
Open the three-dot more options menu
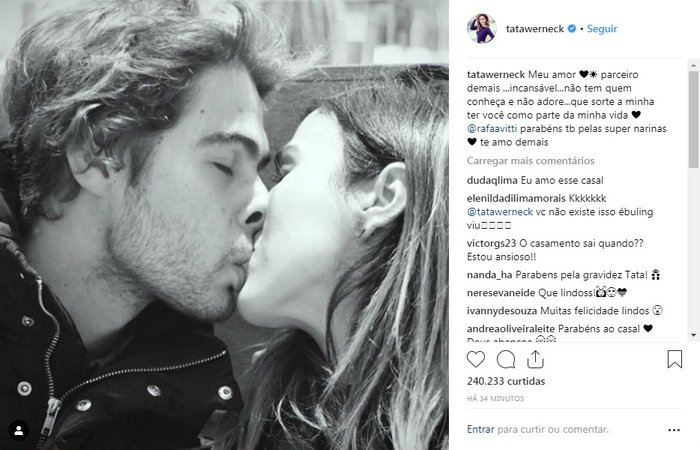[x=674, y=430]
